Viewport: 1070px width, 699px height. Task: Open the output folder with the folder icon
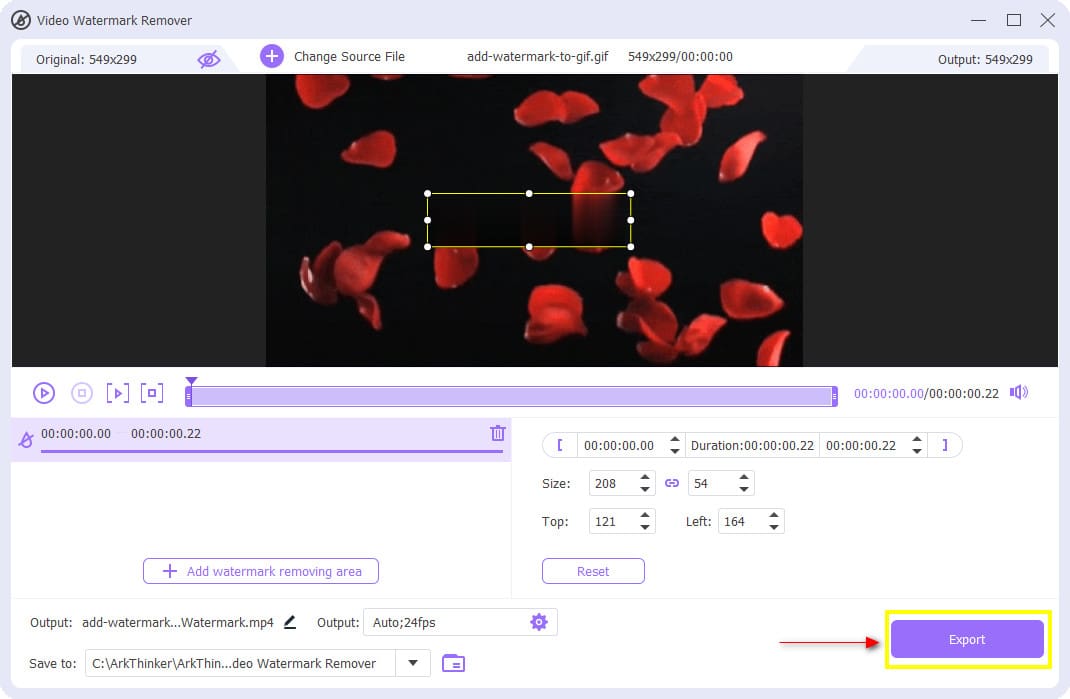[453, 663]
